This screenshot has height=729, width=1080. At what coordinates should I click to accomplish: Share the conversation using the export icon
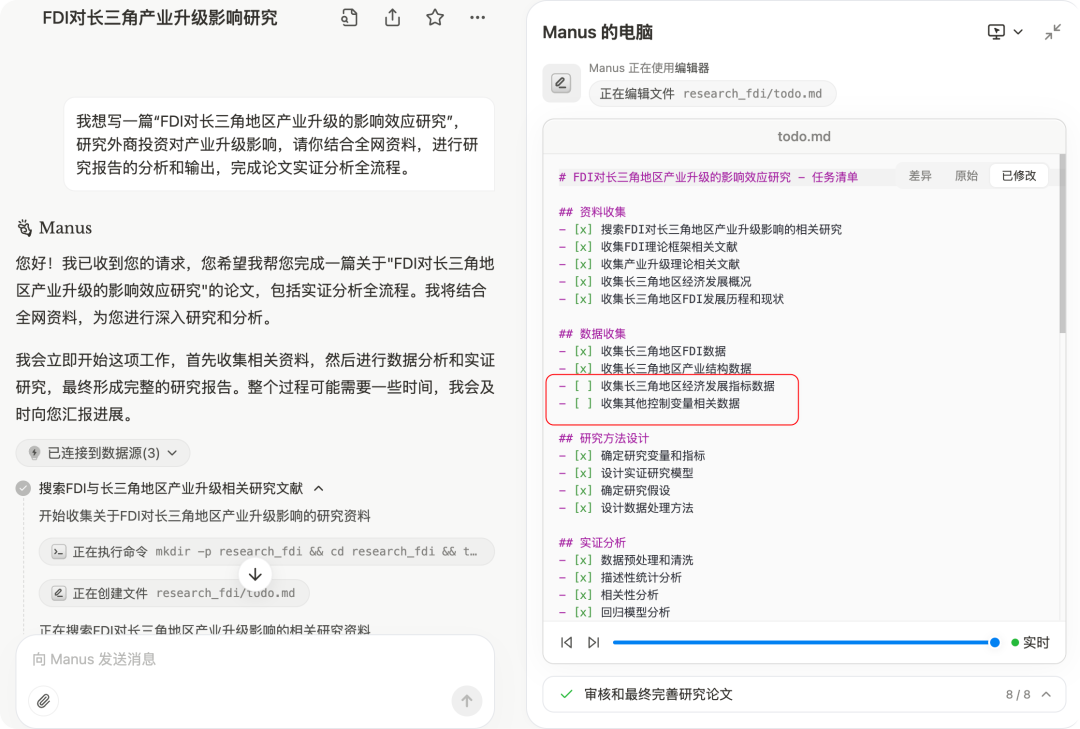(391, 17)
